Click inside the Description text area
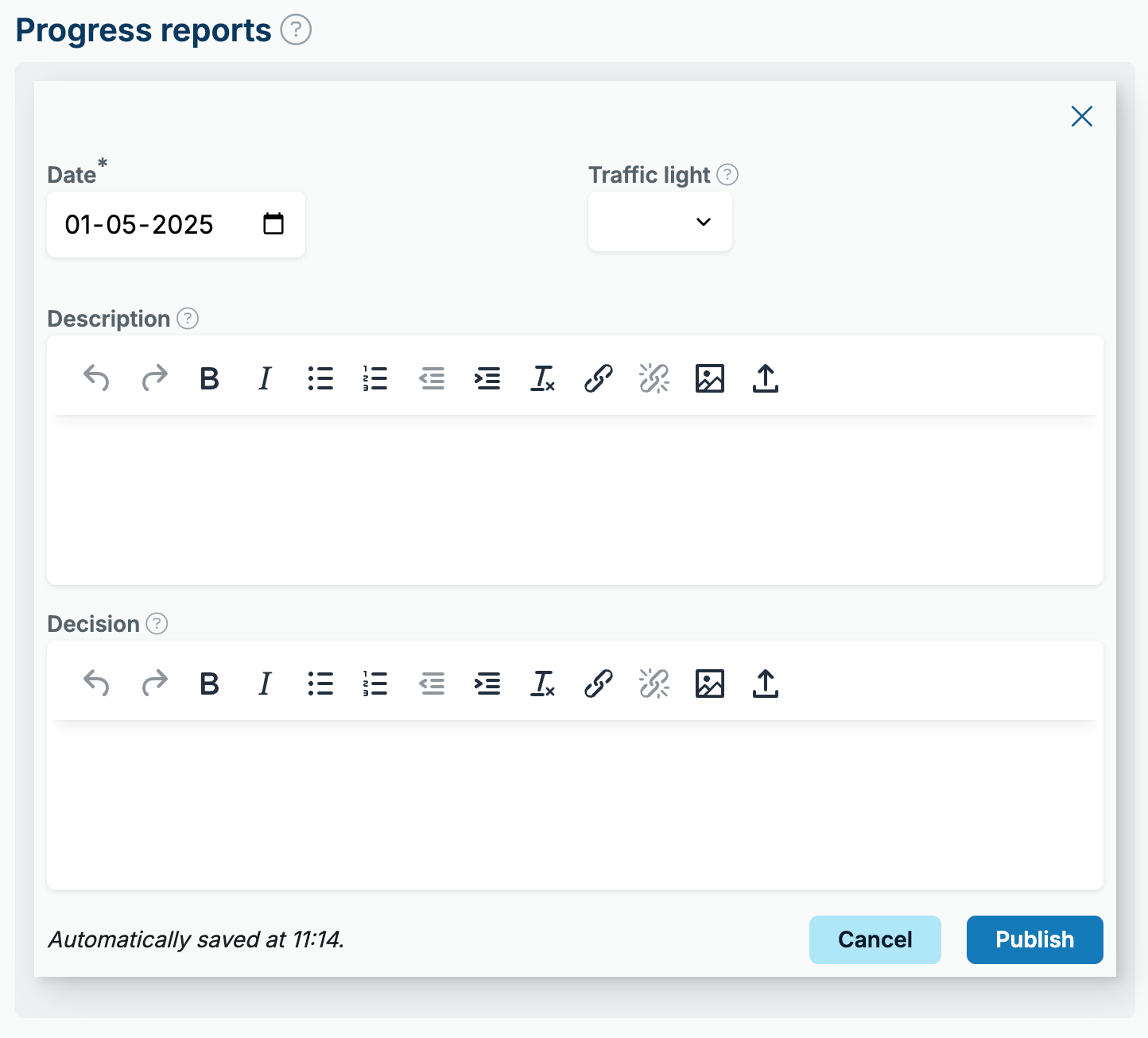Screen dimensions: 1148x1038 tap(574, 499)
